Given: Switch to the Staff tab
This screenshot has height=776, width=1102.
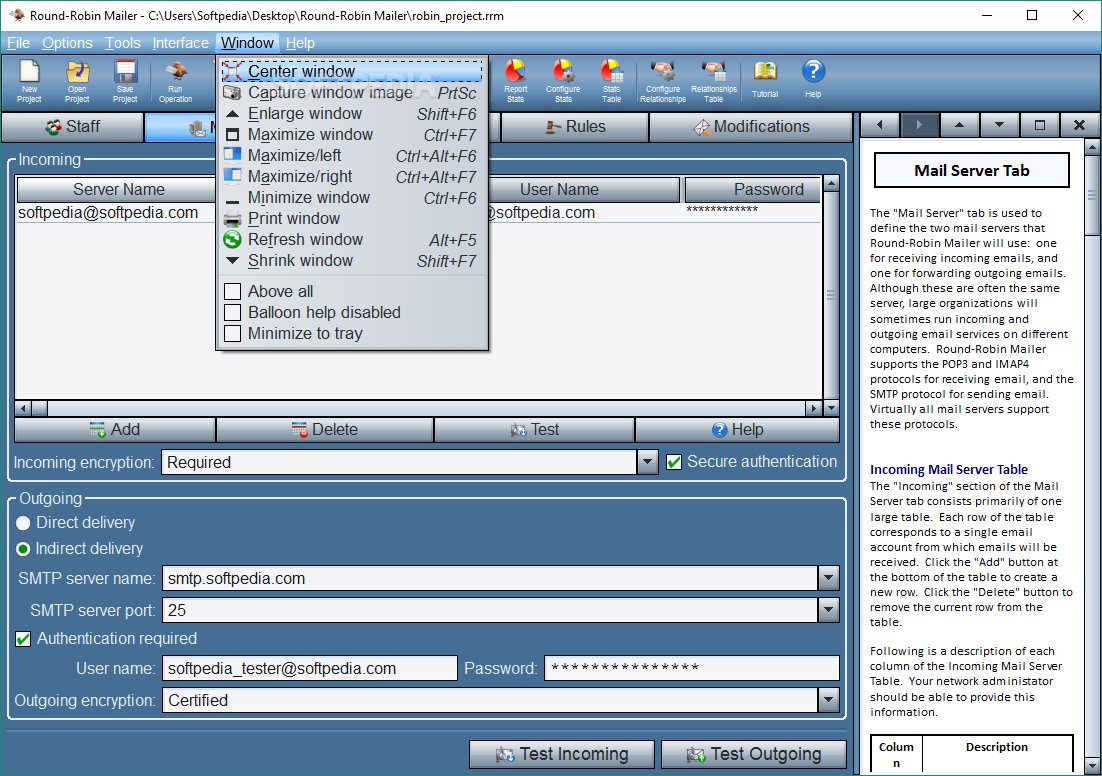Looking at the screenshot, I should coord(72,127).
